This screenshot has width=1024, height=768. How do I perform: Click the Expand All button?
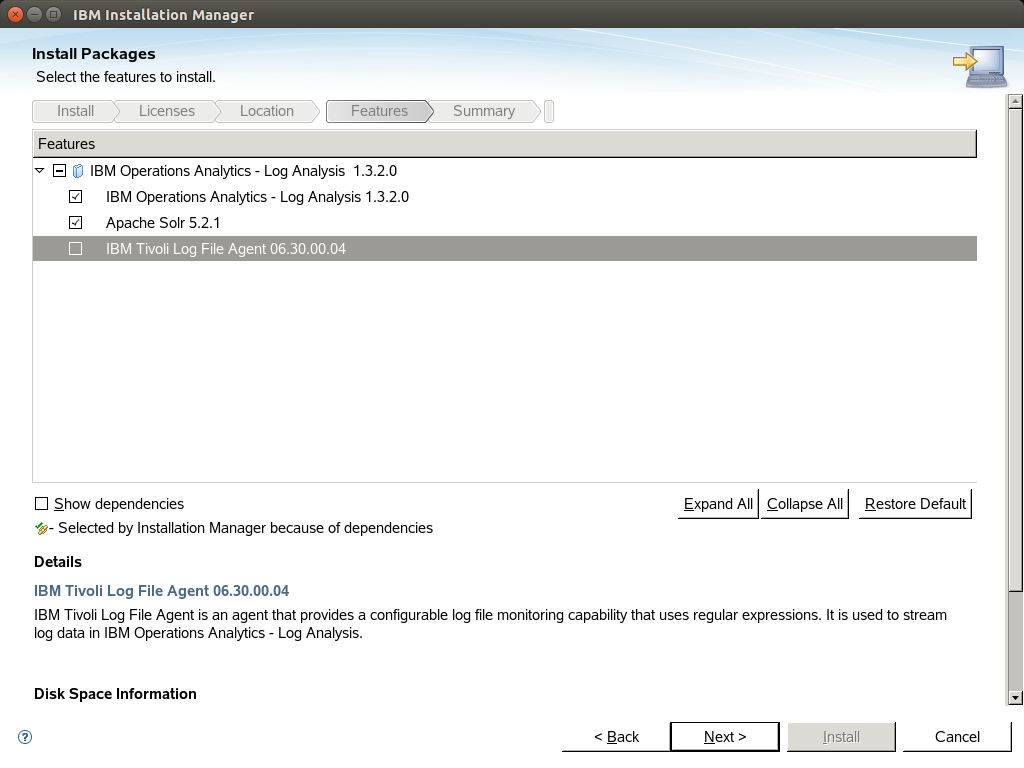coord(718,504)
